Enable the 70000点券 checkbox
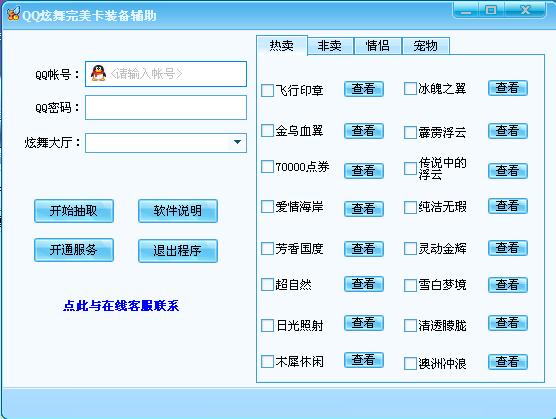The width and height of the screenshot is (556, 419). [267, 167]
